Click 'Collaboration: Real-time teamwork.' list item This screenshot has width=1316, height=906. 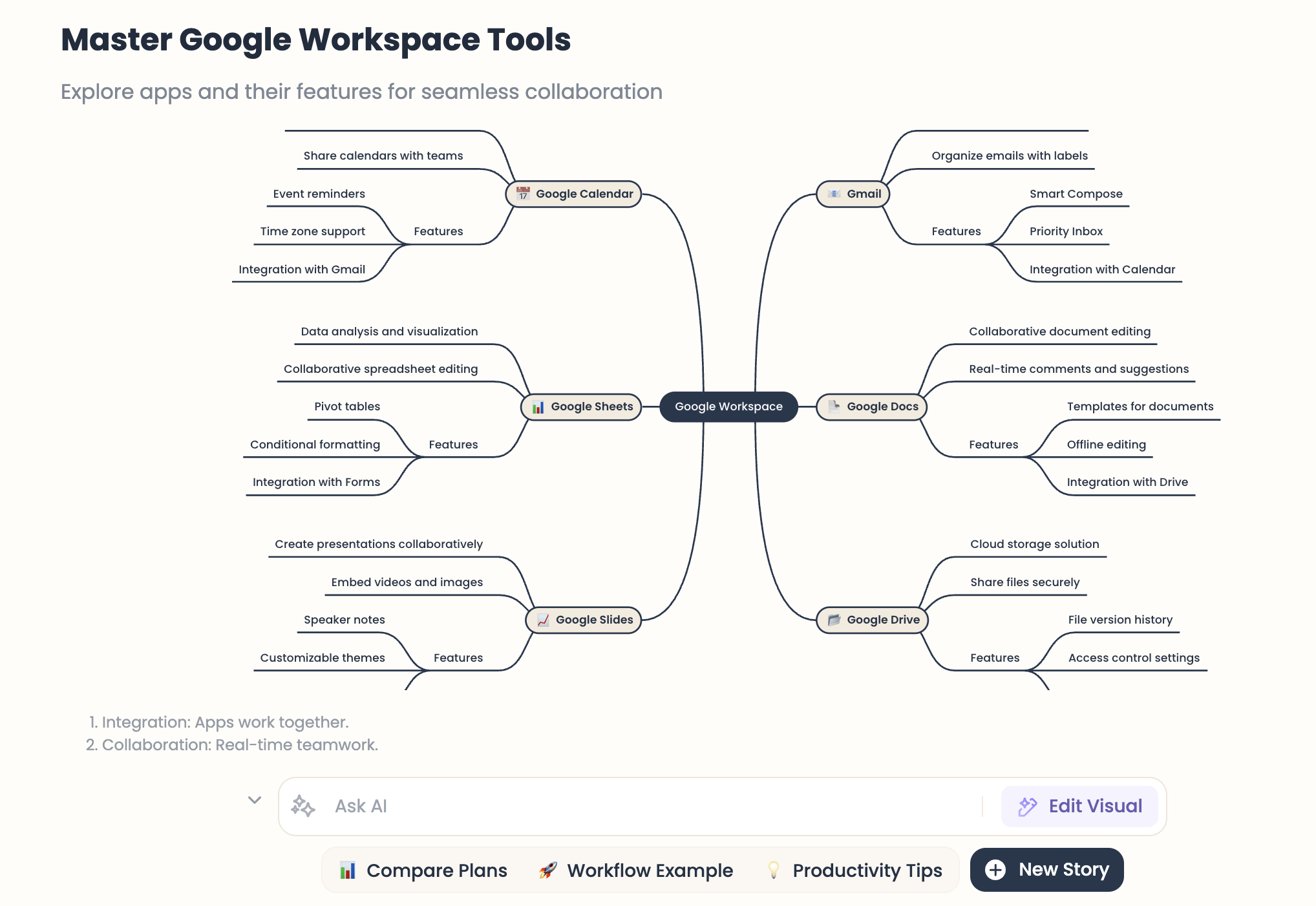click(240, 745)
